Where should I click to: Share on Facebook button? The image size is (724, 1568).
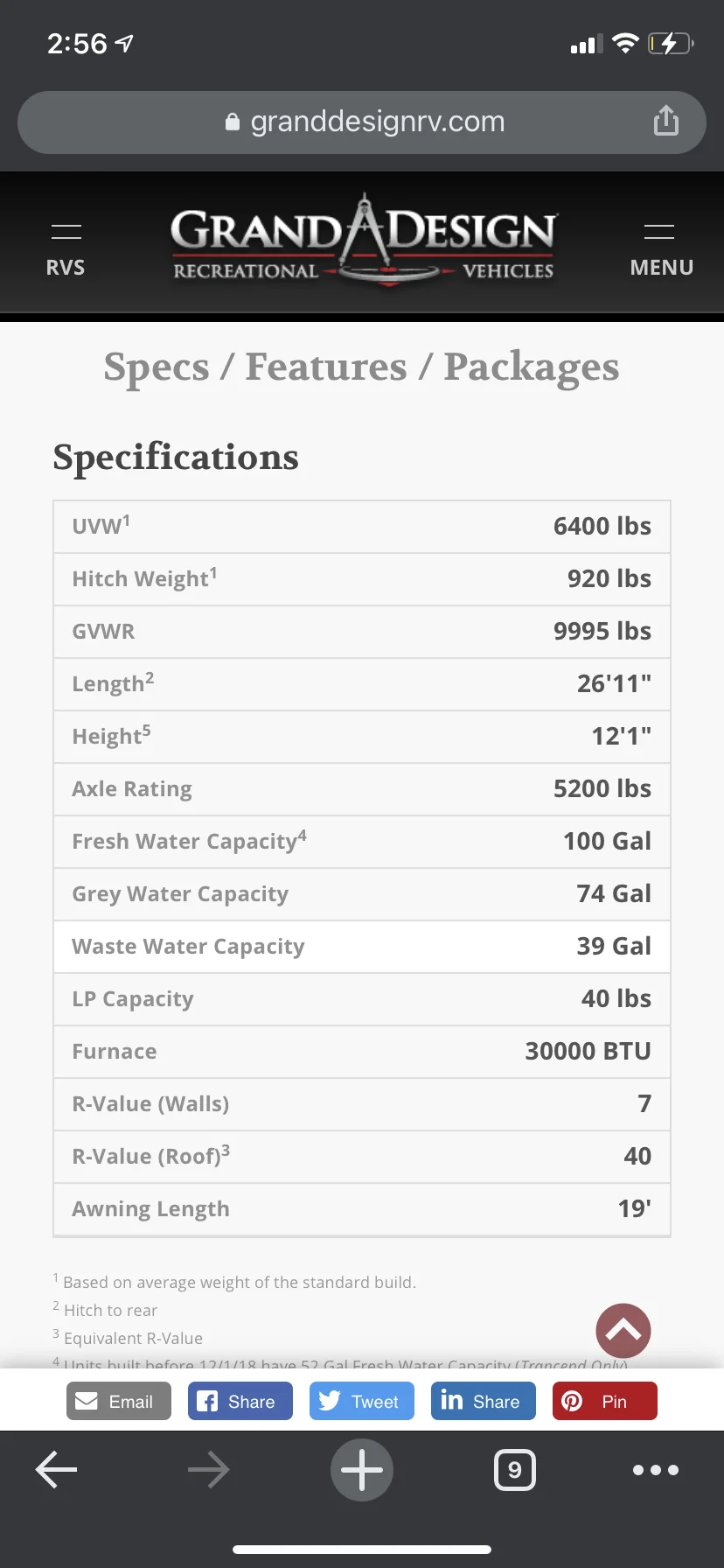pos(240,1401)
